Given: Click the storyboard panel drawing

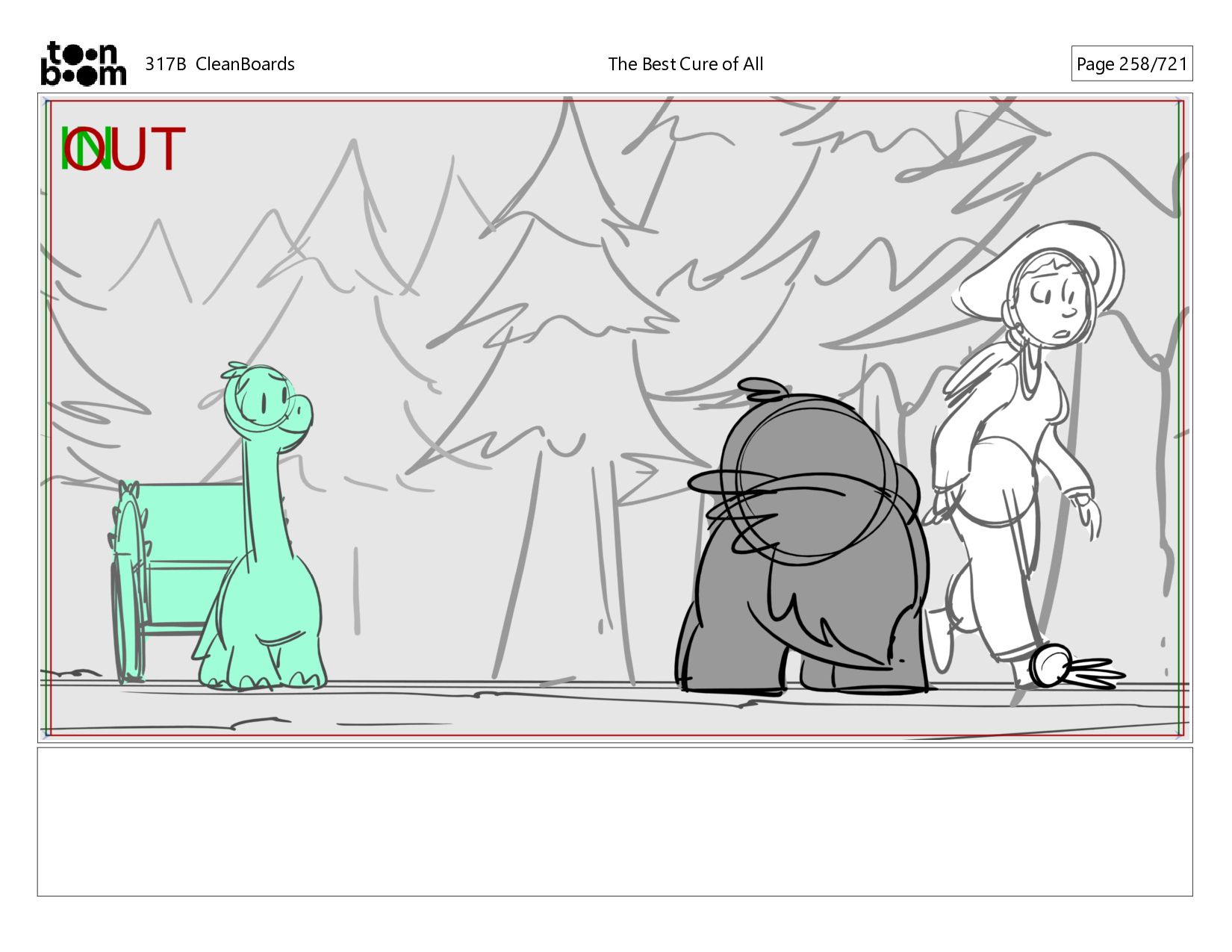Looking at the screenshot, I should click(615, 417).
